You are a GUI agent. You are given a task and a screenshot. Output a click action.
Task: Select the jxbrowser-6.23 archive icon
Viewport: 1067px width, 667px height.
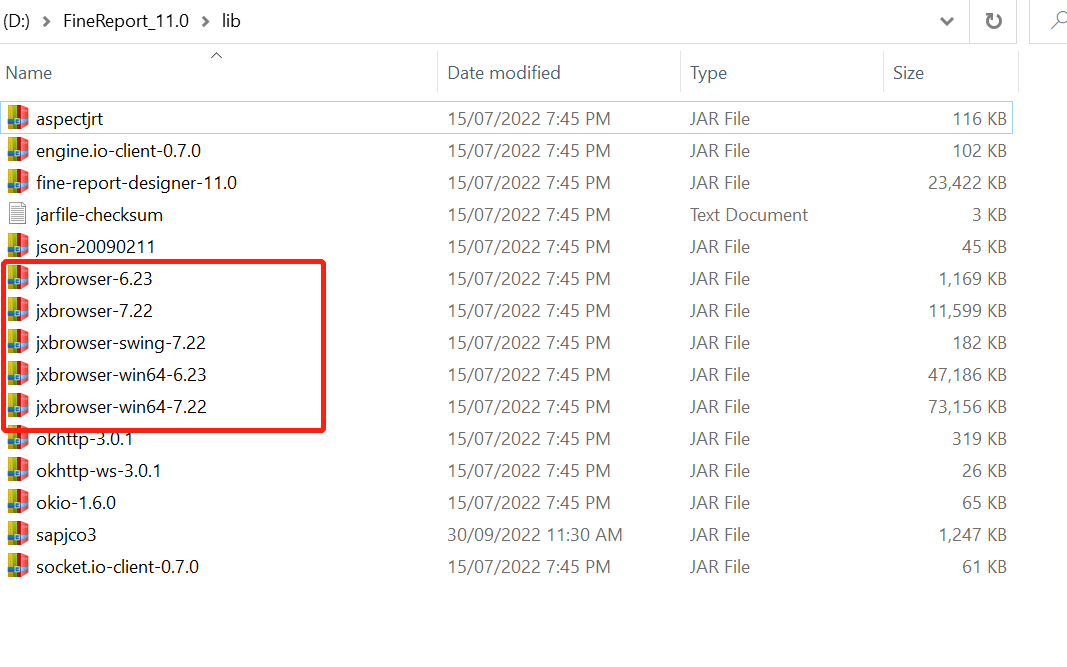[18, 278]
